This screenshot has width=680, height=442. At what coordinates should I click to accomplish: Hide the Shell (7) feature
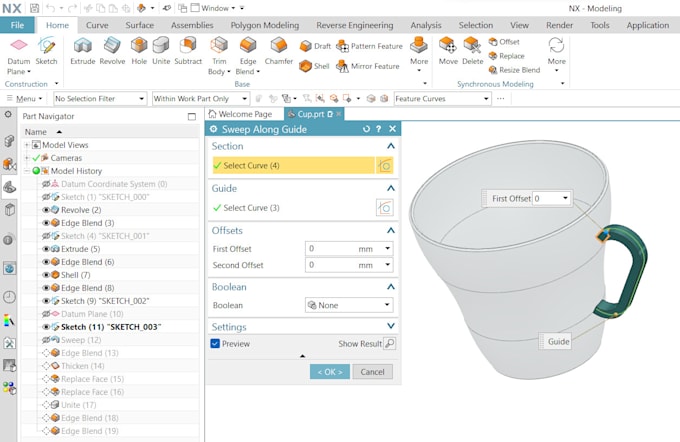coord(46,275)
